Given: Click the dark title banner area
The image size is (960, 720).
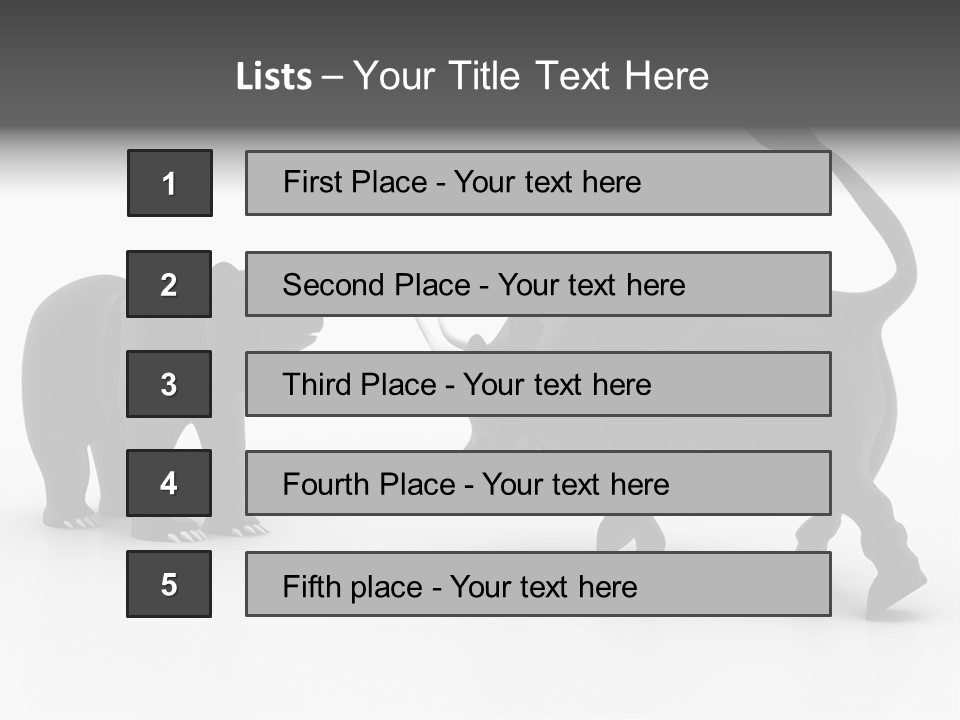Looking at the screenshot, I should [x=480, y=64].
